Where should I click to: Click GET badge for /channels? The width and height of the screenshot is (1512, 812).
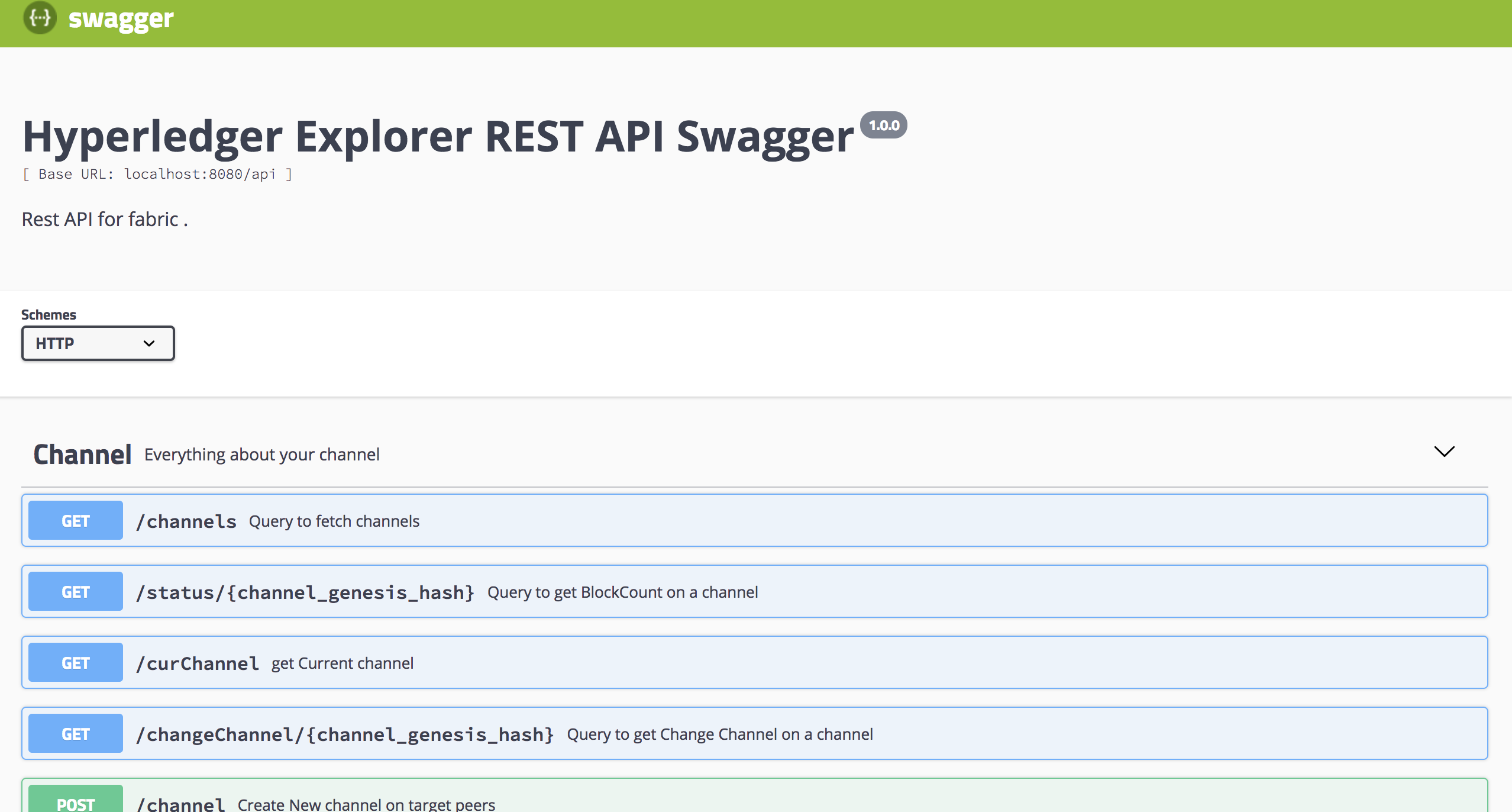76,521
